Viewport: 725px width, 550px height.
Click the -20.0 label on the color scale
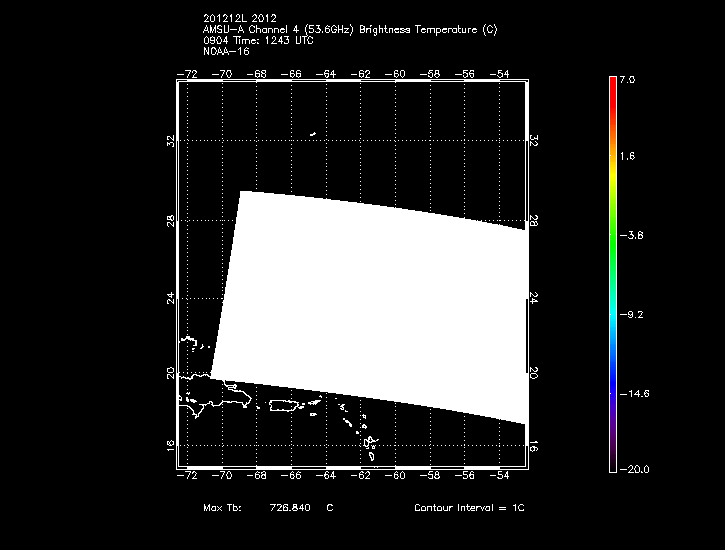(x=633, y=470)
